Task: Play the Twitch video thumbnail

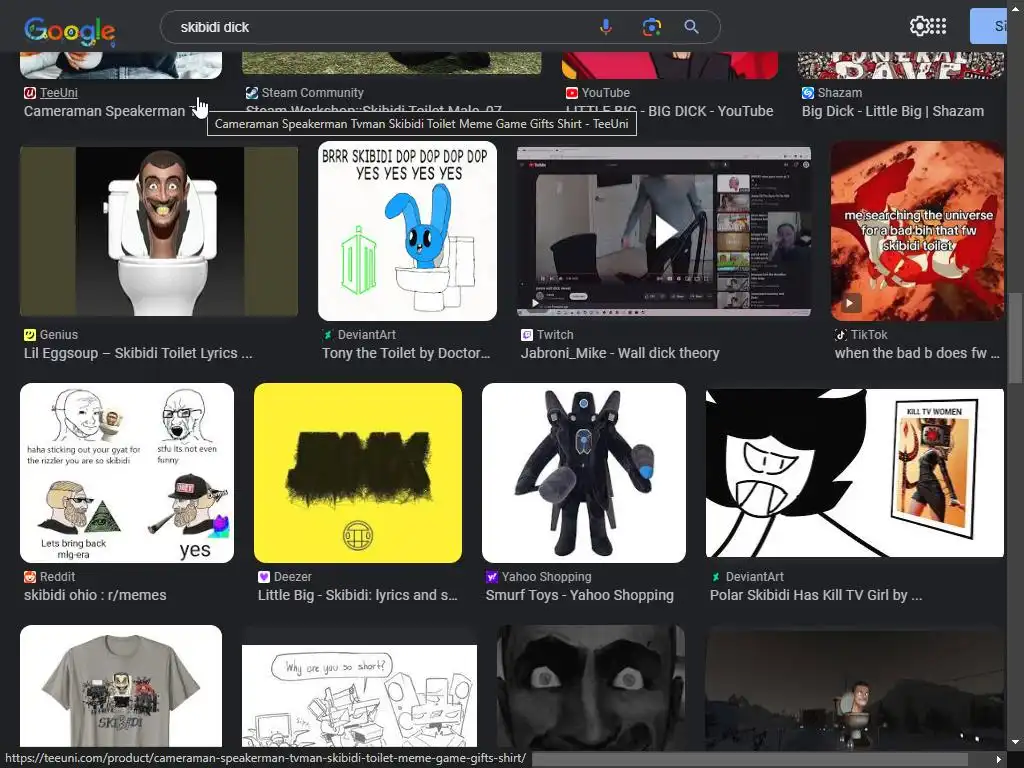Action: click(x=664, y=231)
